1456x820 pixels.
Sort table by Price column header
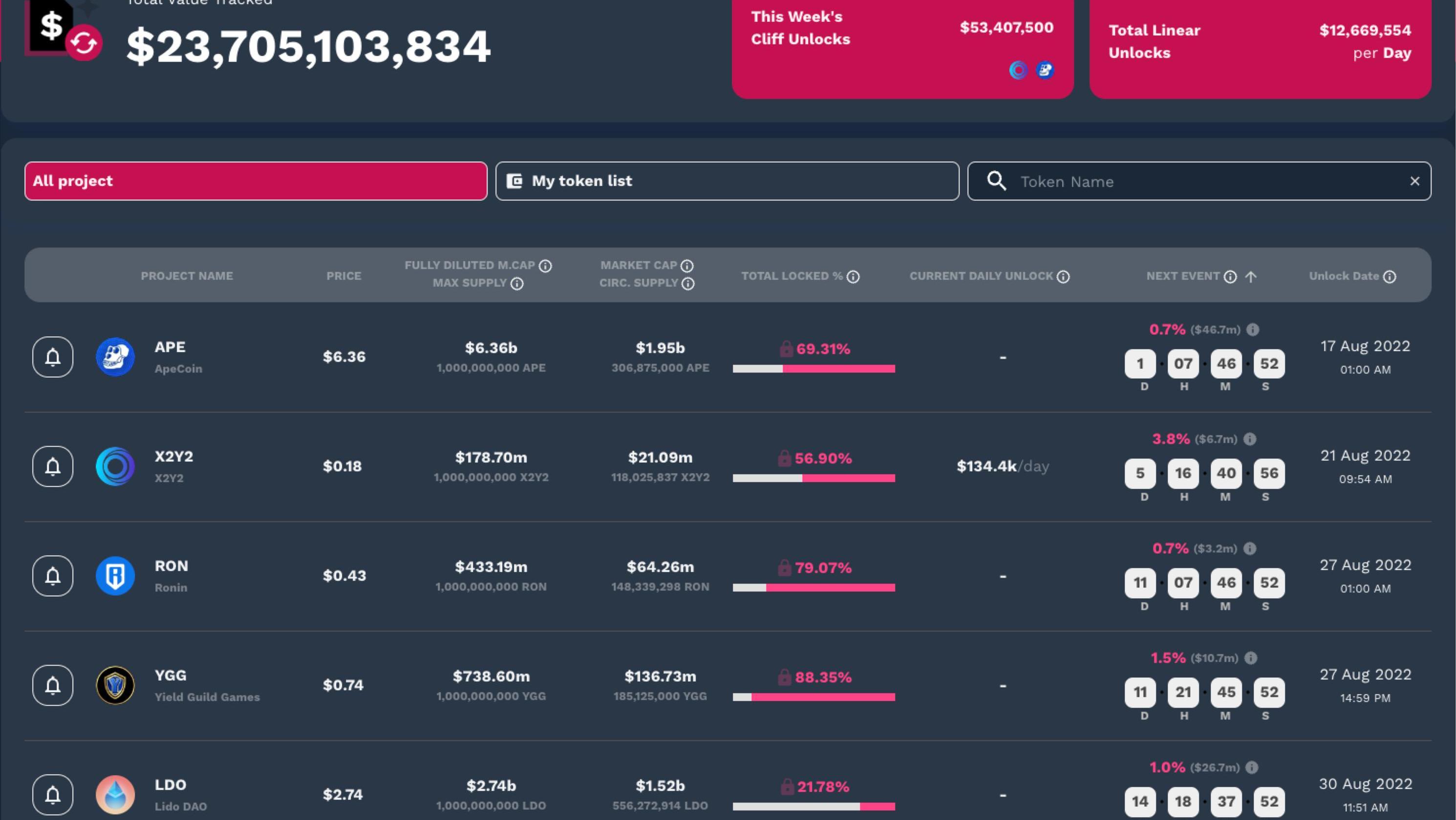pos(343,276)
